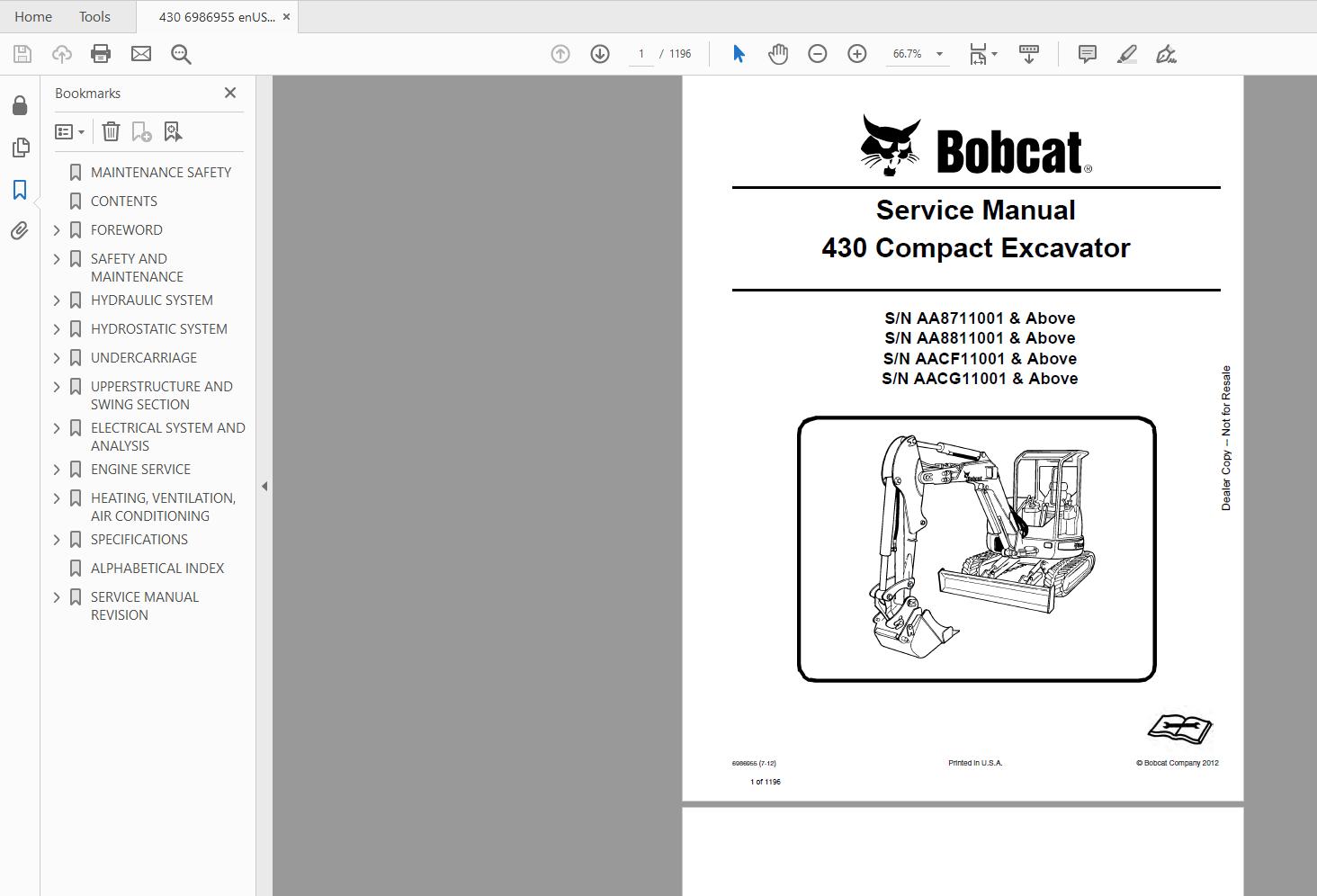Expand ELECTRICAL SYSTEM AND ANALYSIS bookmark
The image size is (1317, 896).
coord(57,427)
